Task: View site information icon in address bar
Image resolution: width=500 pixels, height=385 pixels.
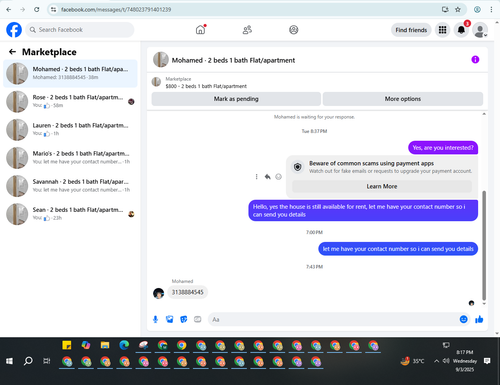Action: coord(53,10)
